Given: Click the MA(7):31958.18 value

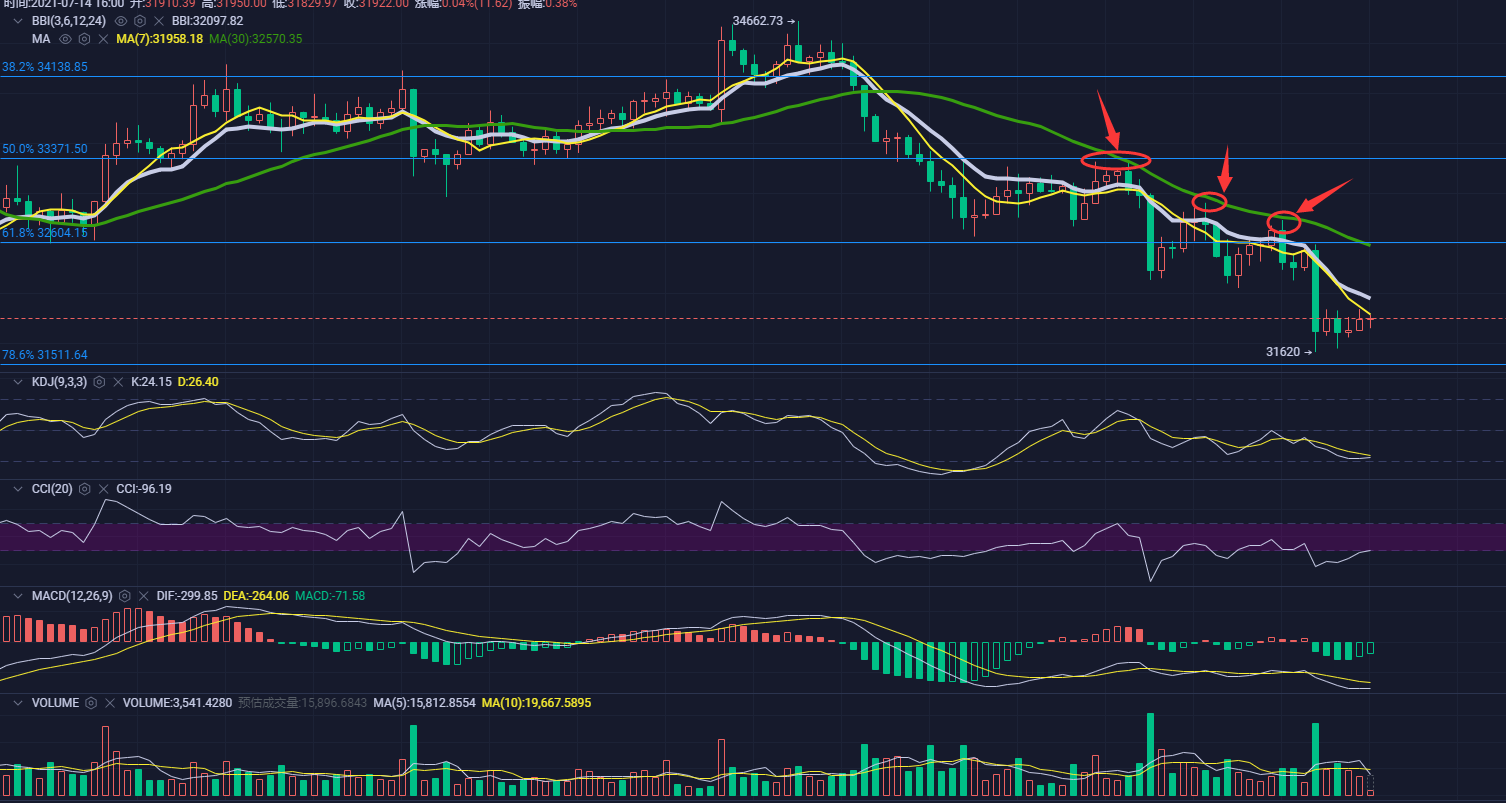Looking at the screenshot, I should 160,39.
